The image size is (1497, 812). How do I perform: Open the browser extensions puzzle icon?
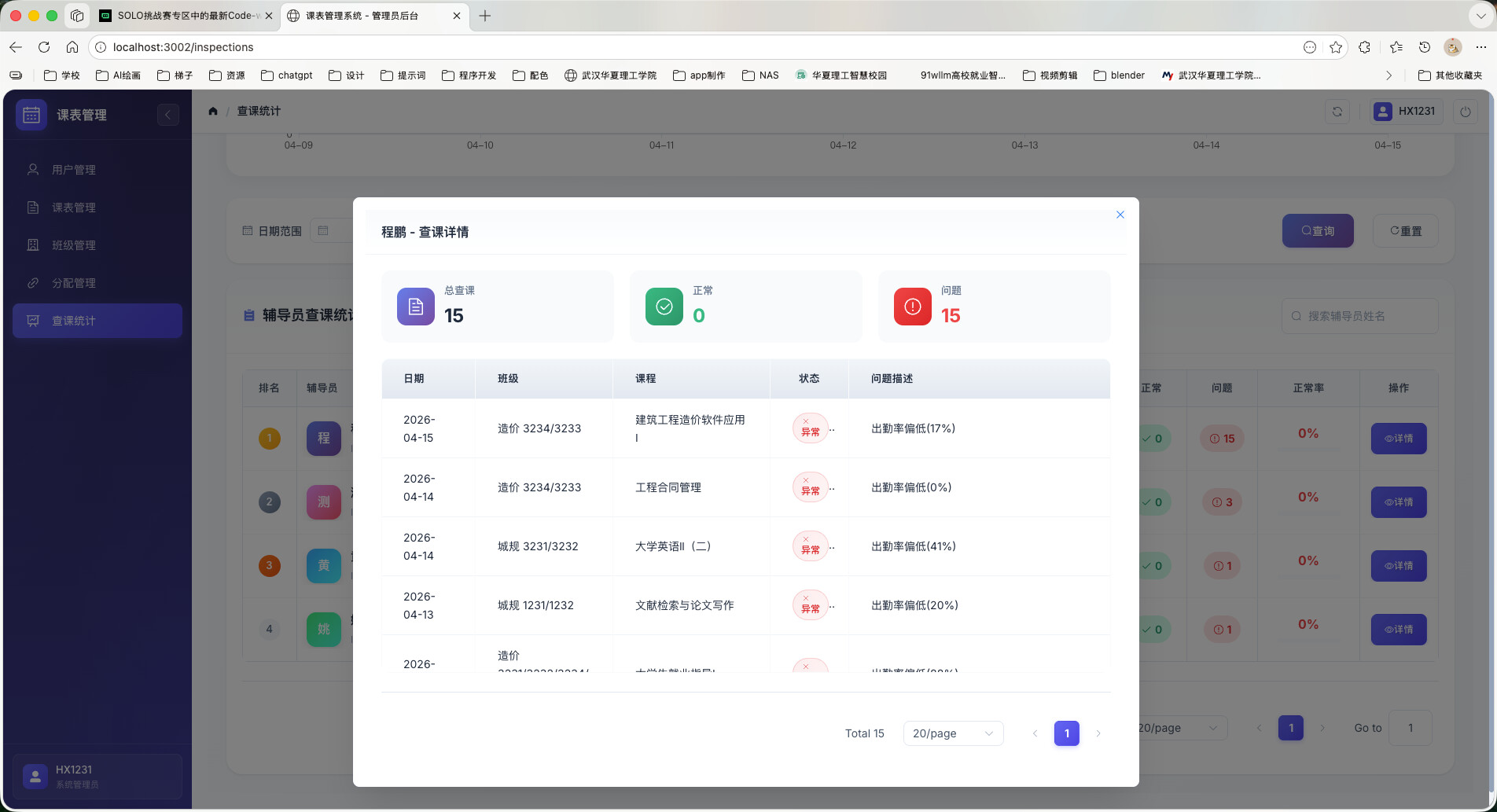coord(1364,47)
